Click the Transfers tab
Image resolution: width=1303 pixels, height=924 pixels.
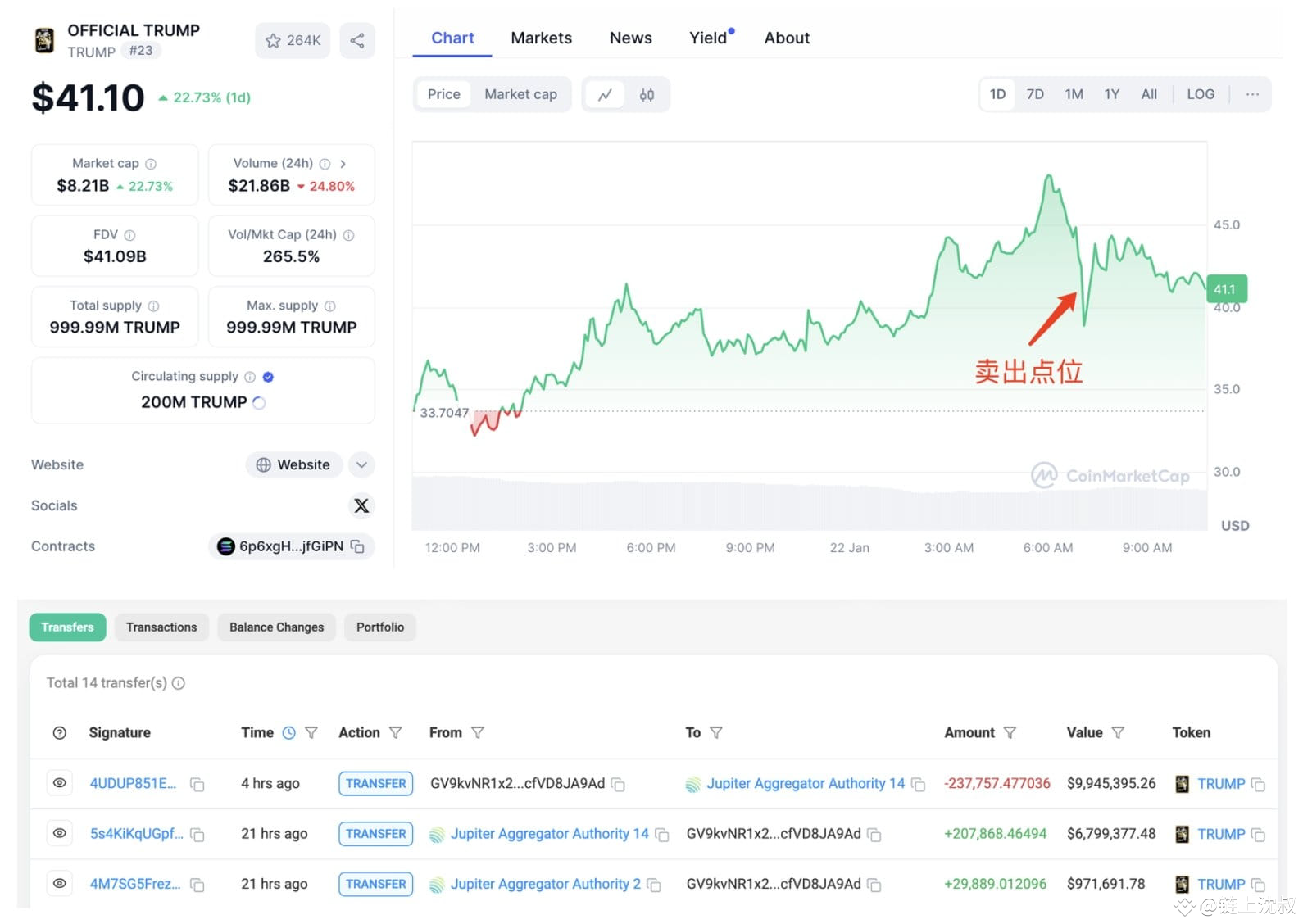[67, 627]
